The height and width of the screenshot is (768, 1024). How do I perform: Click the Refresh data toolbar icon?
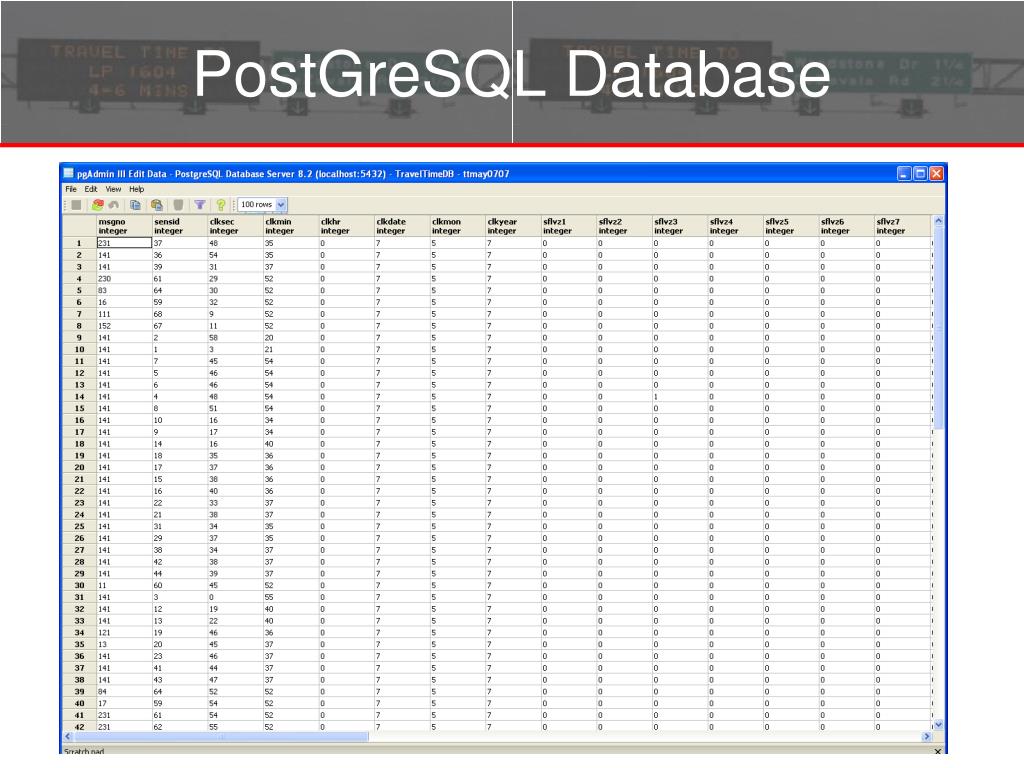pos(97,205)
